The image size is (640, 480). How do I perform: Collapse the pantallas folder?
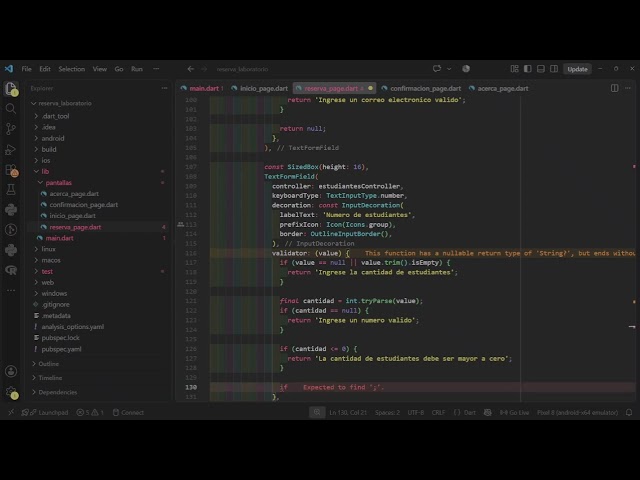click(58, 182)
